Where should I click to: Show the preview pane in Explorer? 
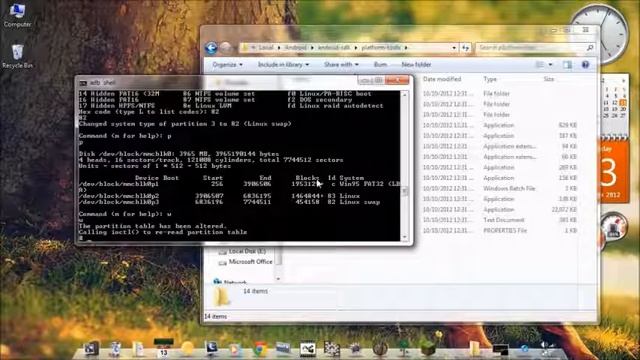pos(567,64)
